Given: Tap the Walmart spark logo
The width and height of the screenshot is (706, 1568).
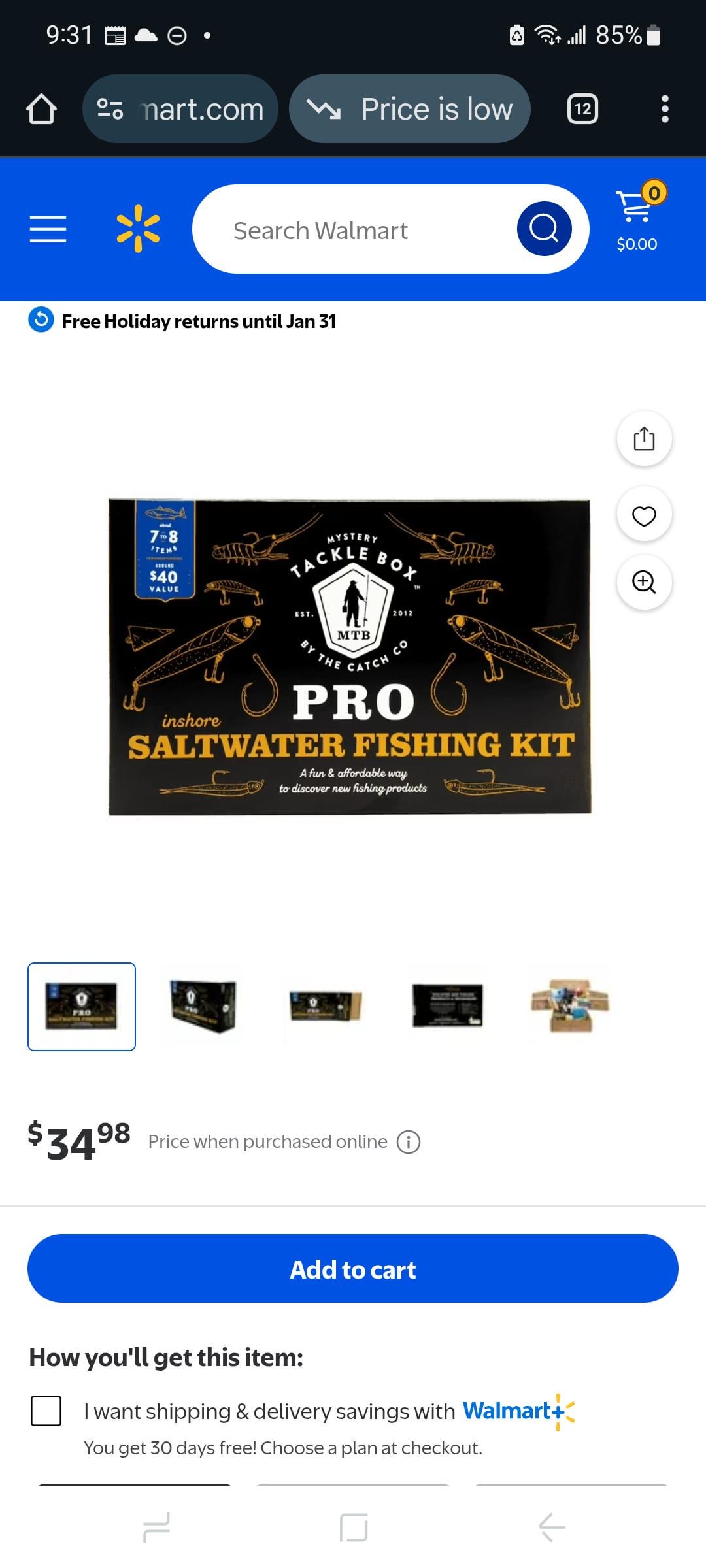Looking at the screenshot, I should (x=138, y=229).
